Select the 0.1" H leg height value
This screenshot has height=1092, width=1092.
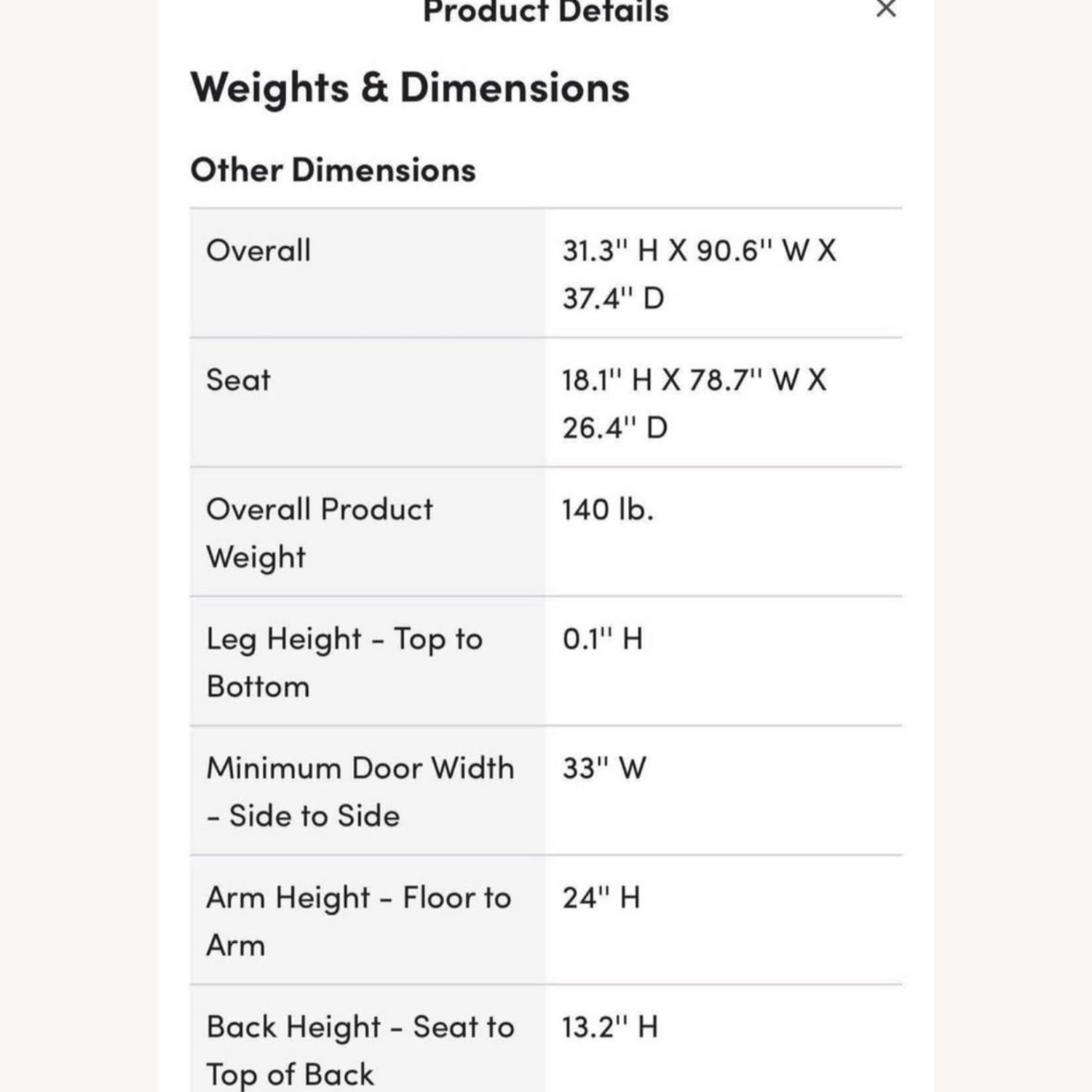pyautogui.click(x=602, y=639)
